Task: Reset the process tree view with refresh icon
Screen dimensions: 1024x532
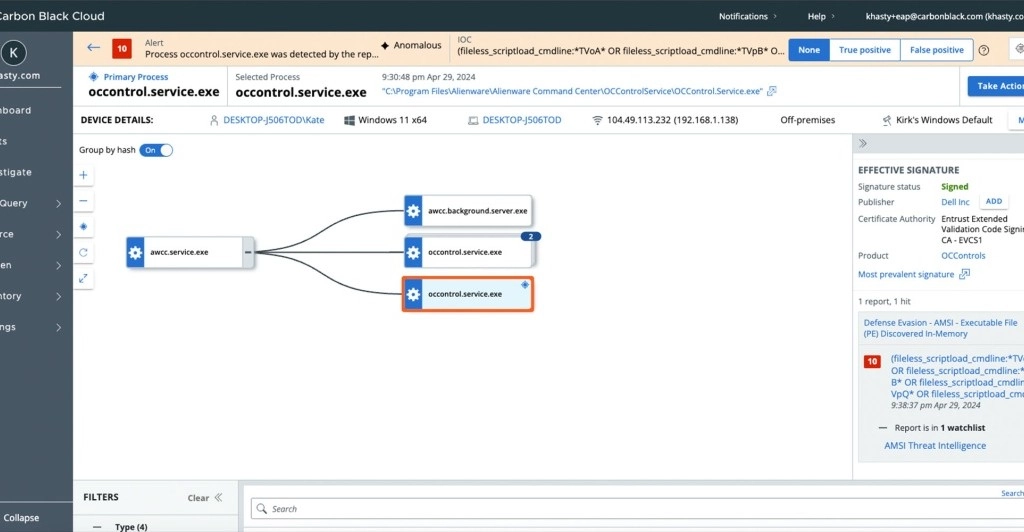Action: point(84,253)
